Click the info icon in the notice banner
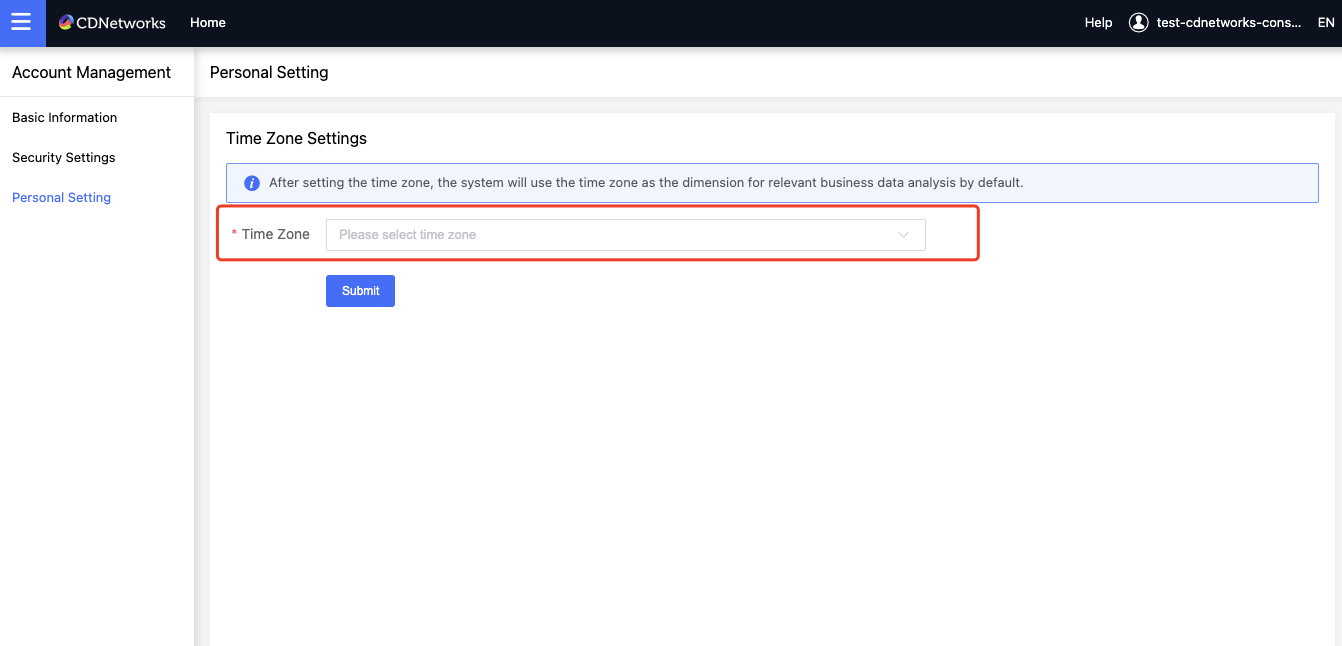1342x646 pixels. tap(251, 182)
